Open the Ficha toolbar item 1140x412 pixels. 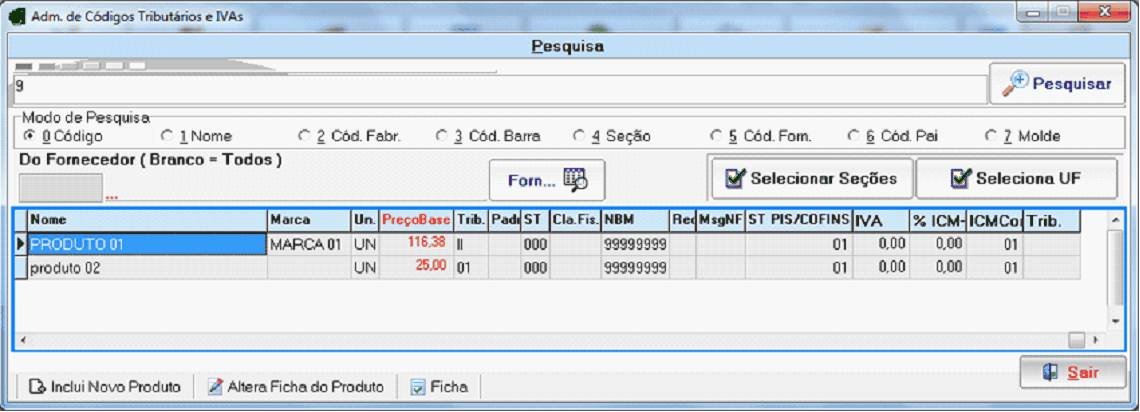pyautogui.click(x=439, y=386)
